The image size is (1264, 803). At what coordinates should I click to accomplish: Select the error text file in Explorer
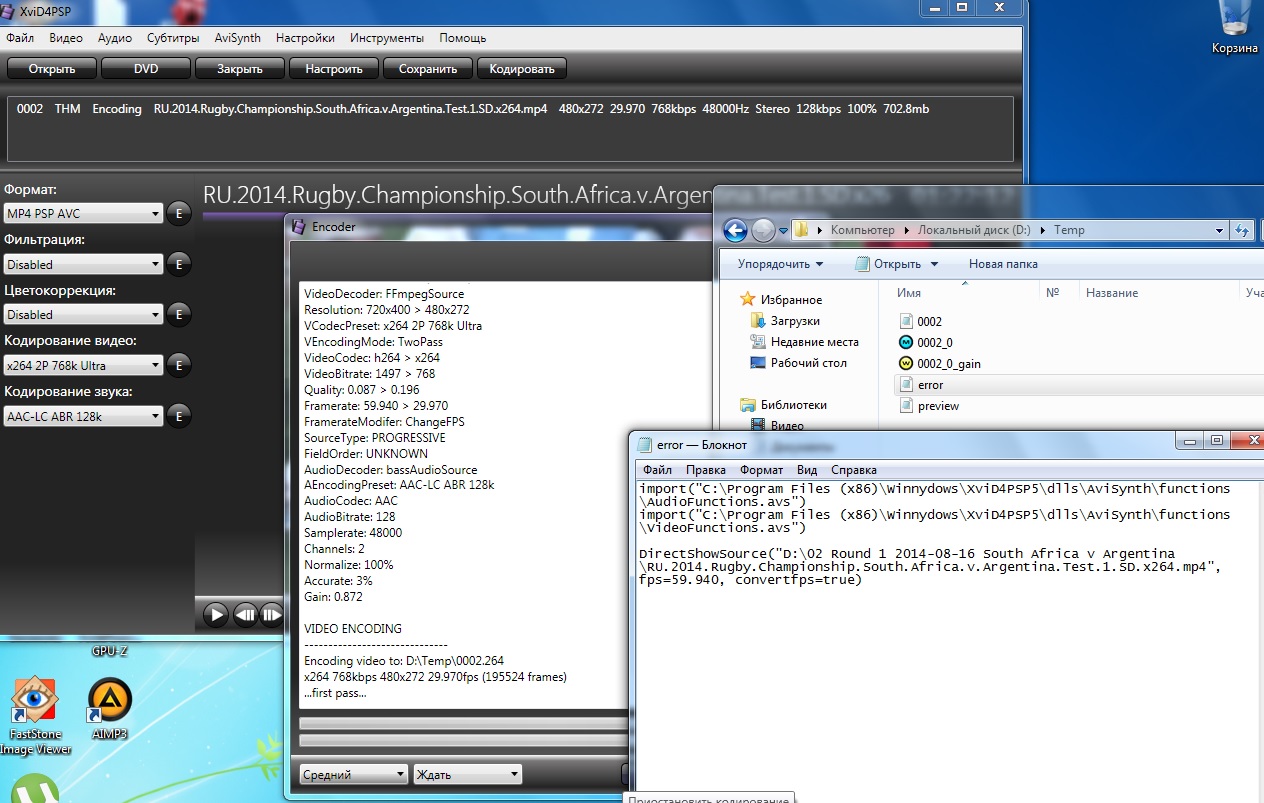(921, 385)
